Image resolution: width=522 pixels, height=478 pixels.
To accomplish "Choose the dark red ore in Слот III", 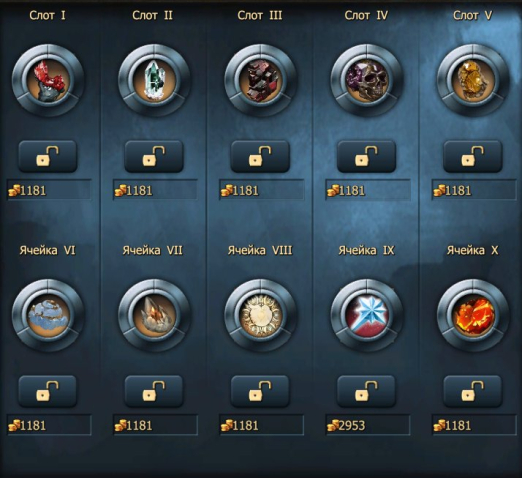I will [x=260, y=80].
